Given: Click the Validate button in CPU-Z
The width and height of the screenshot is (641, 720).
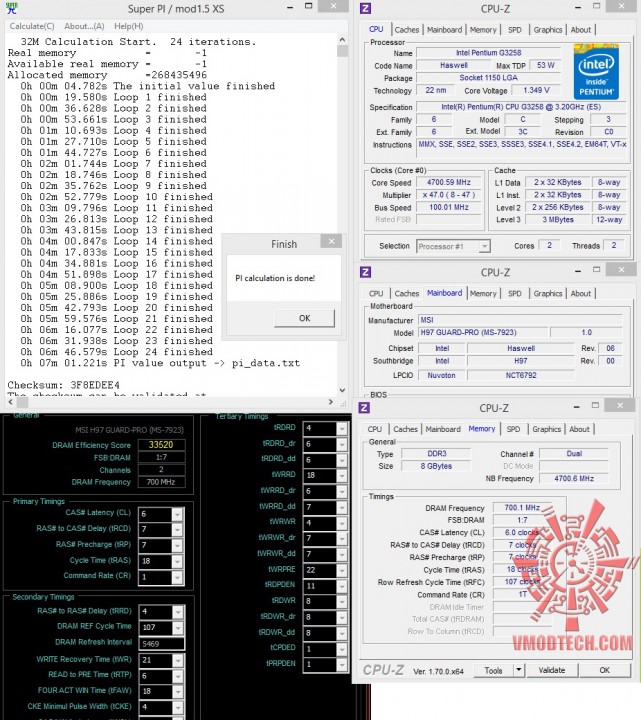Looking at the screenshot, I should point(551,670).
